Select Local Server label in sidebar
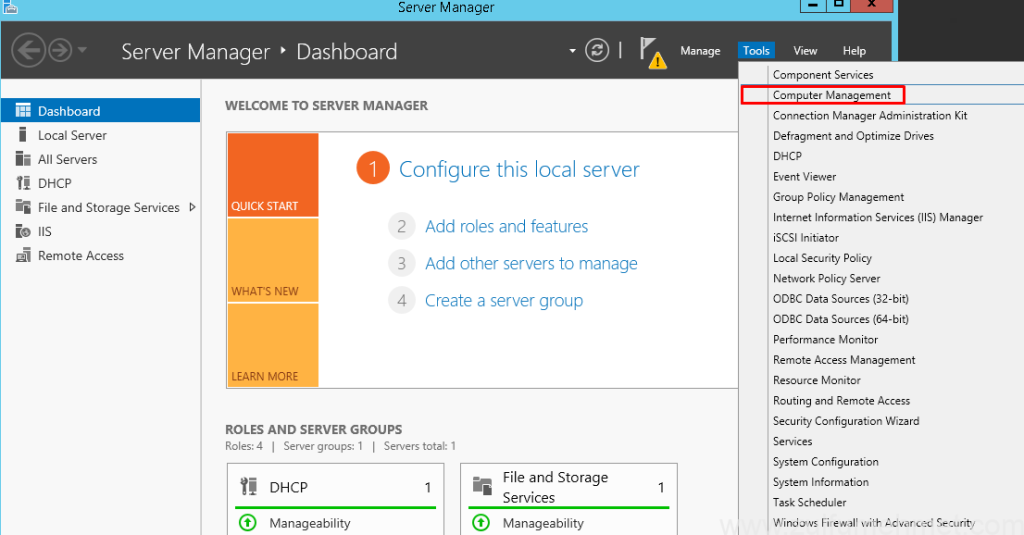Screen dimensions: 1024x535 coord(72,135)
